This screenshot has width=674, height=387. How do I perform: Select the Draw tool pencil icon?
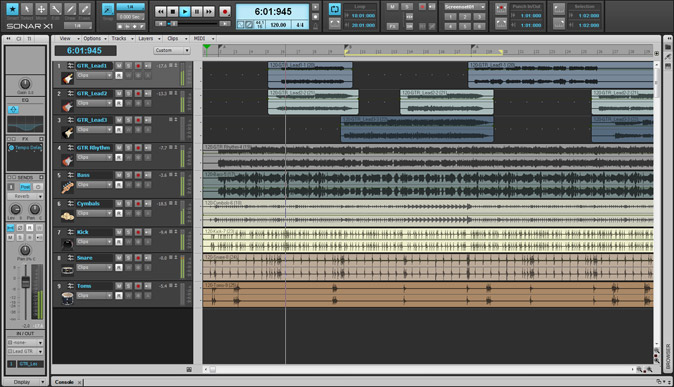[x=70, y=9]
